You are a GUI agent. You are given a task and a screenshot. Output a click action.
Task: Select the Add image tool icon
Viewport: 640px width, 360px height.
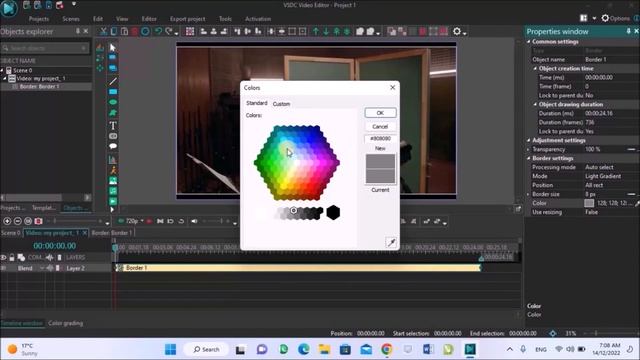(113, 180)
